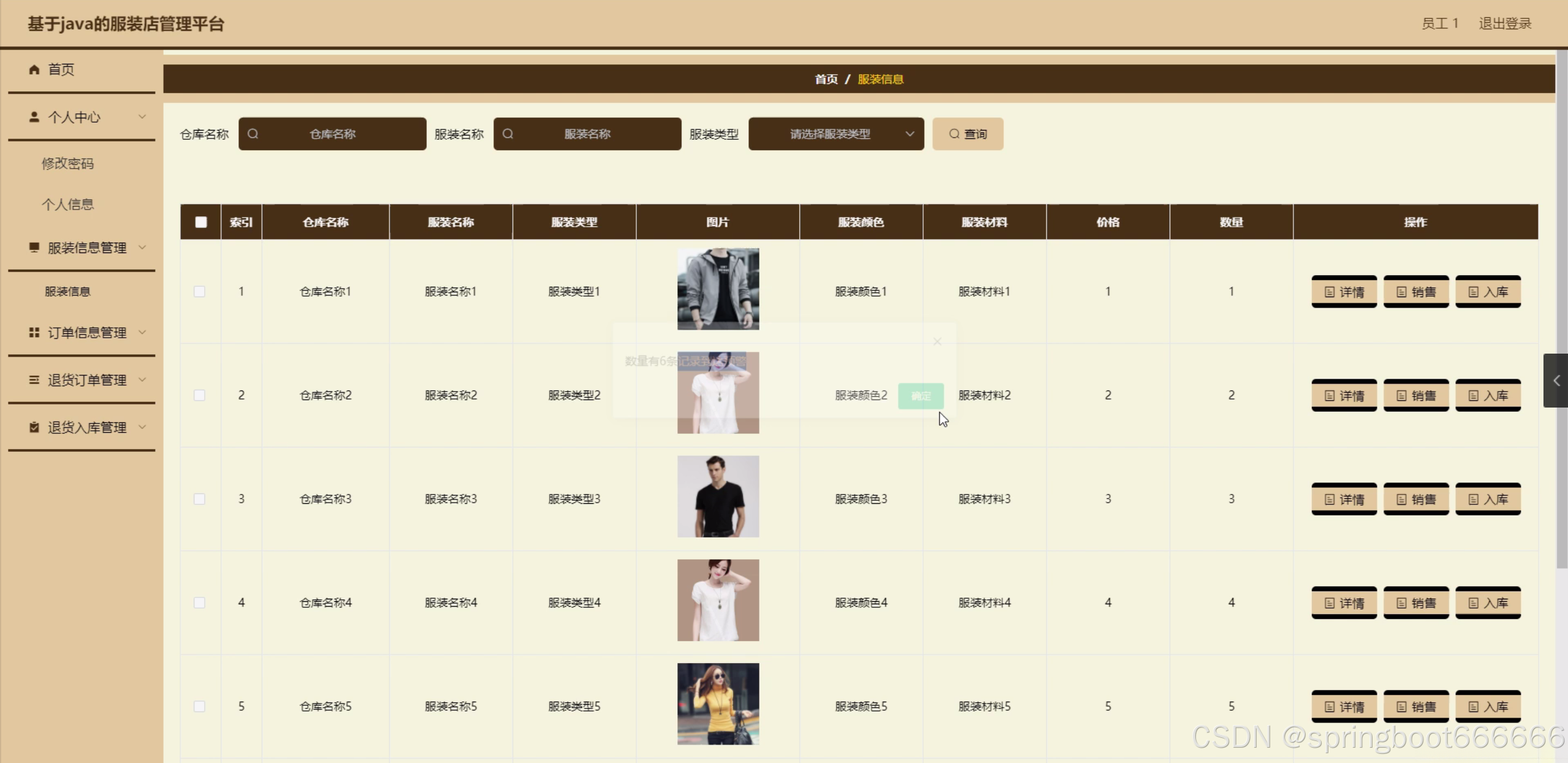Click the yellow sweater thumbnail in row 5

[718, 704]
